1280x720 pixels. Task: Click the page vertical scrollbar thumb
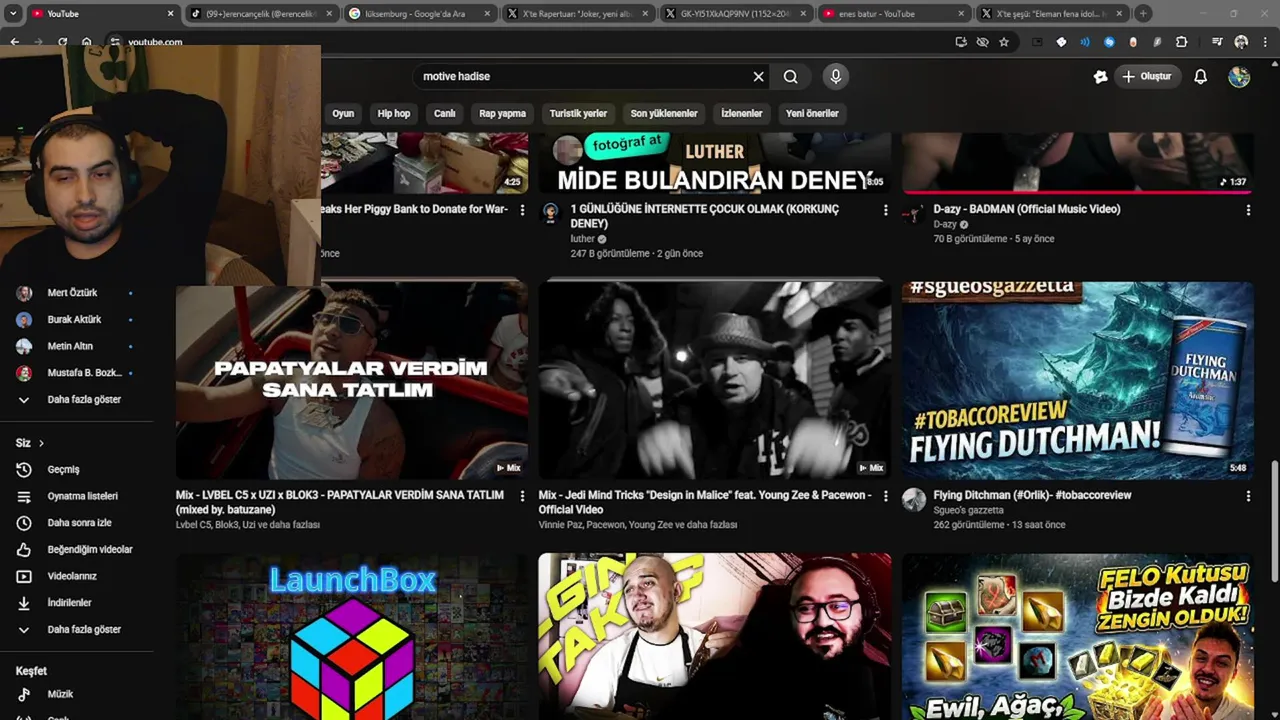click(x=1274, y=520)
